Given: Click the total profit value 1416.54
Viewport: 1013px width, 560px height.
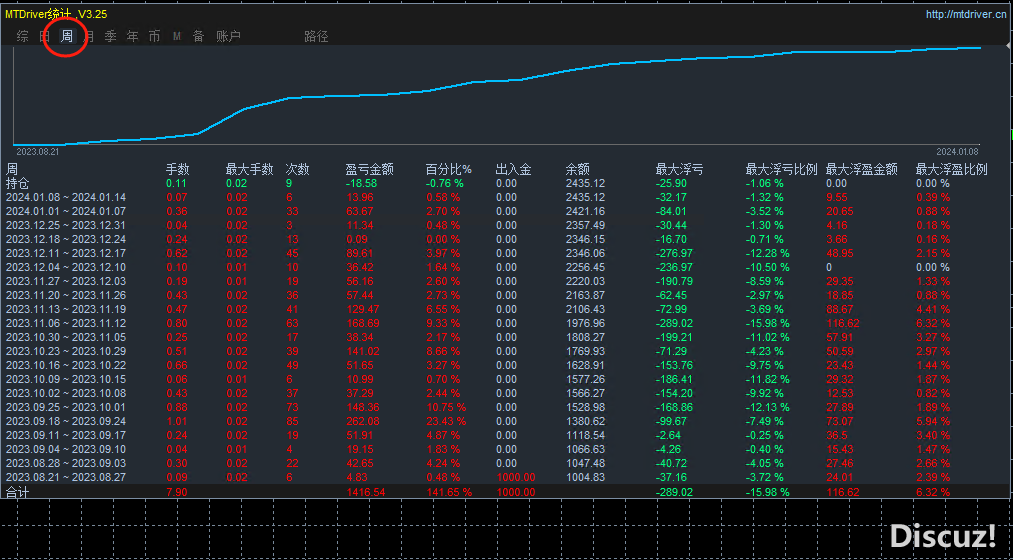Looking at the screenshot, I should pos(364,492).
